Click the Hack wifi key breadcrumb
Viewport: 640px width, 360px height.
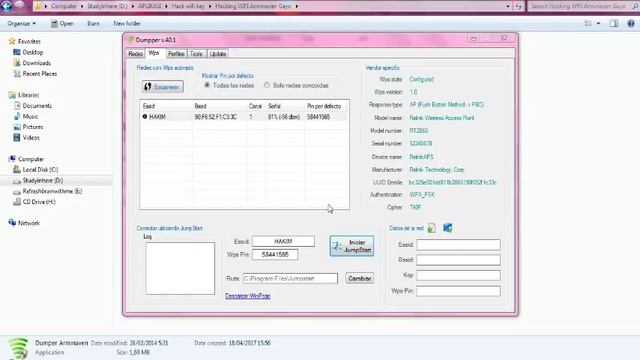(188, 6)
